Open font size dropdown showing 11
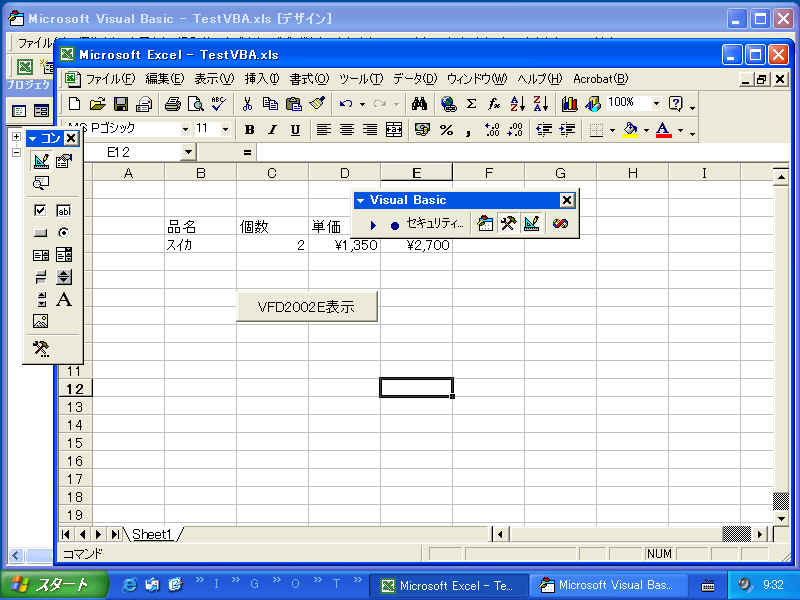 click(x=225, y=130)
